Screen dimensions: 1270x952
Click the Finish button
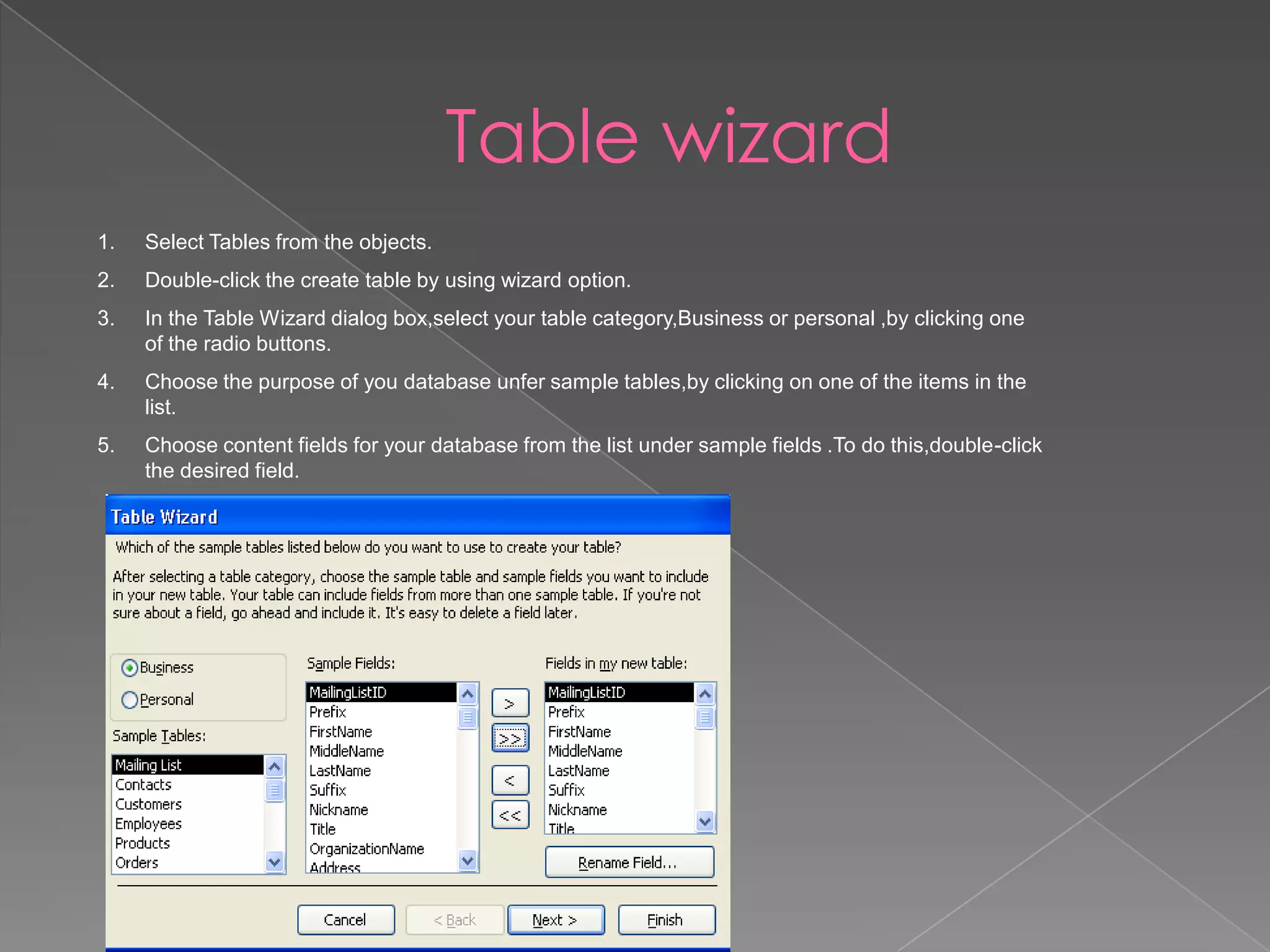667,920
